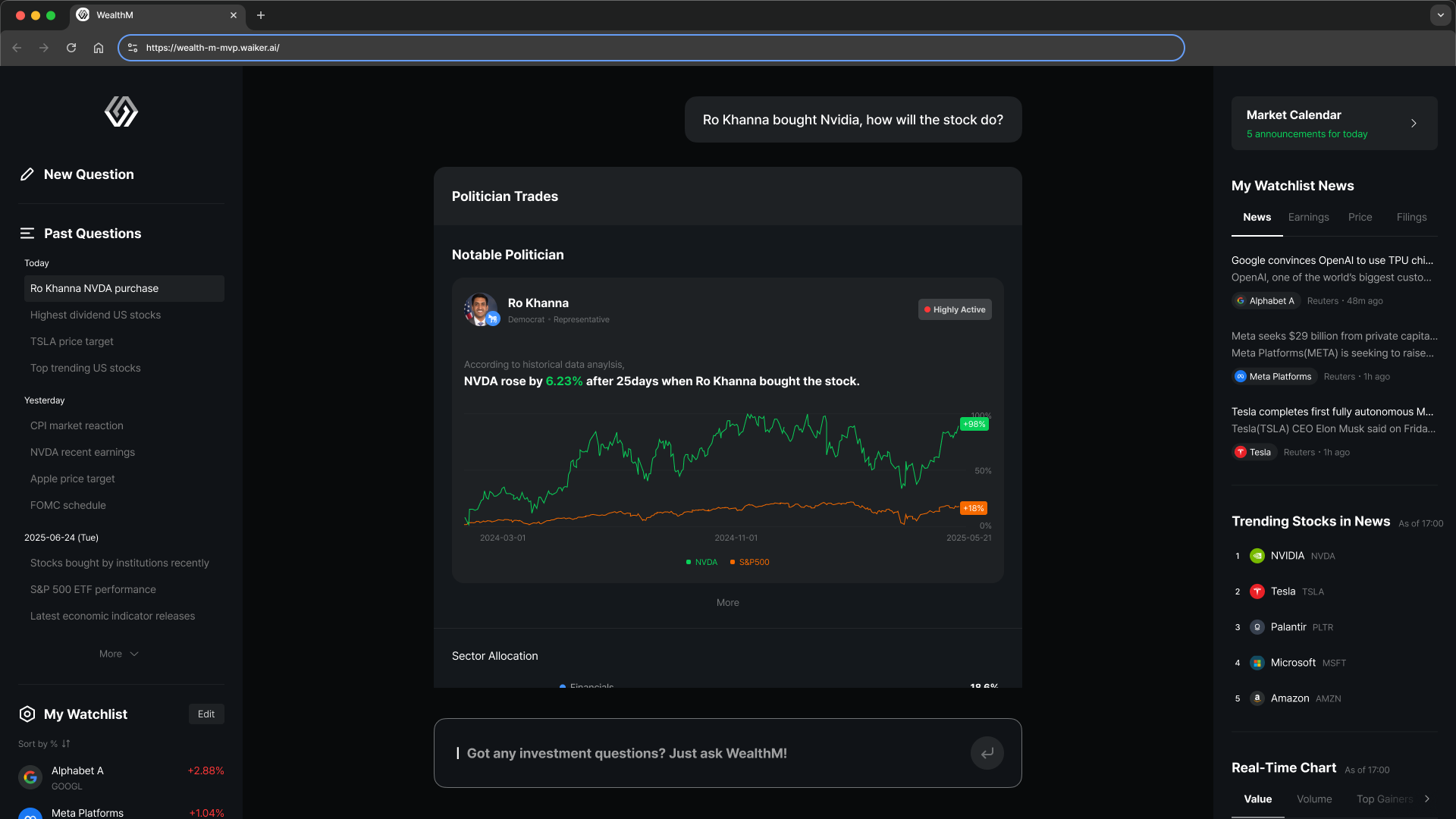
Task: Click the WealthM logo icon
Action: click(121, 111)
